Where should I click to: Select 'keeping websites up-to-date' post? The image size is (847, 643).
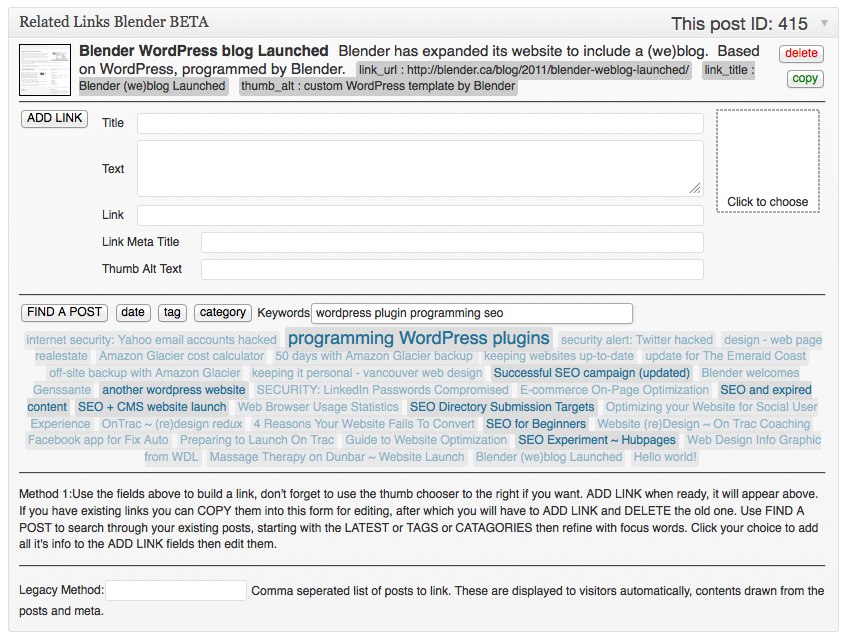[x=559, y=356]
